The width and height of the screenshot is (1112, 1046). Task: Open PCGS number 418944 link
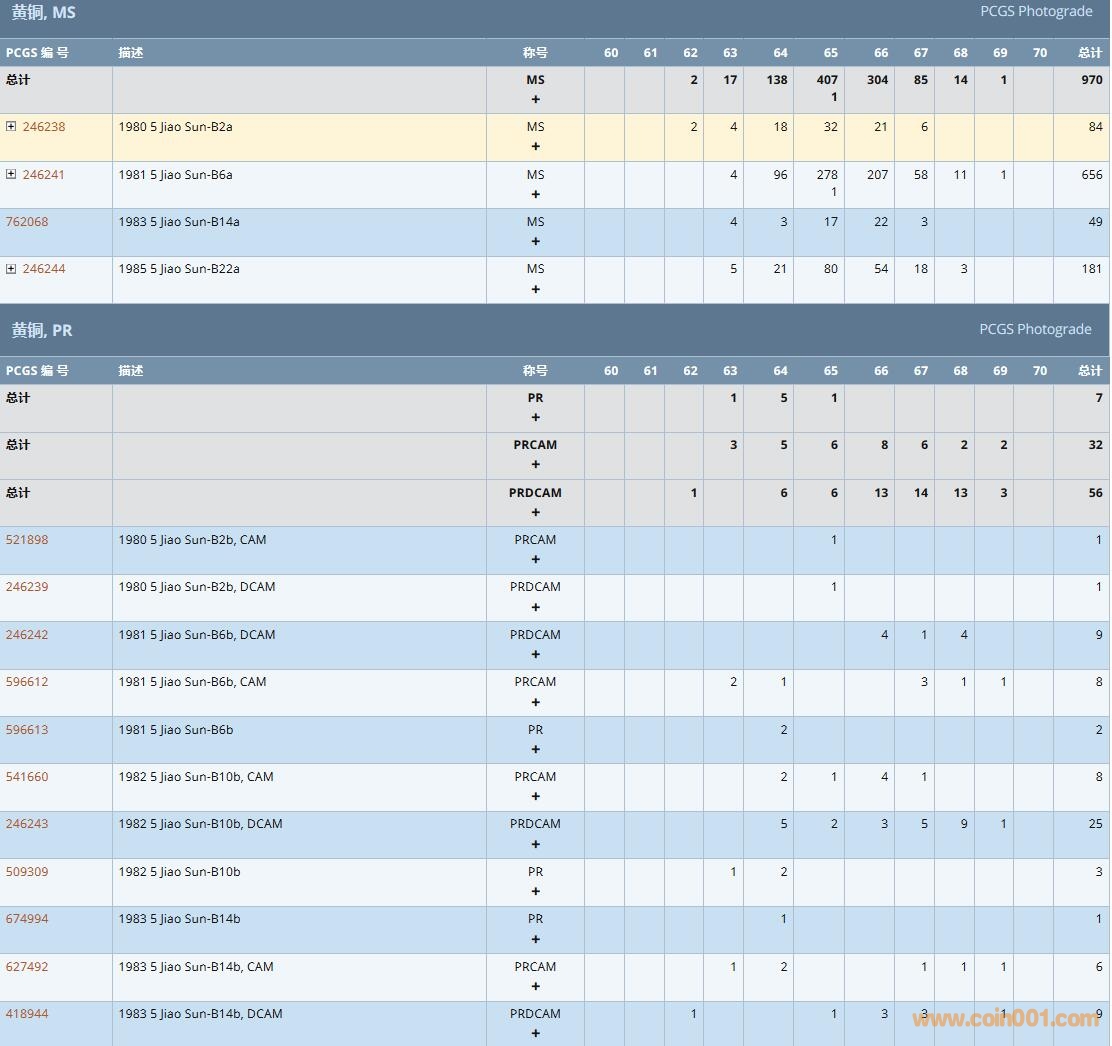click(x=27, y=1014)
